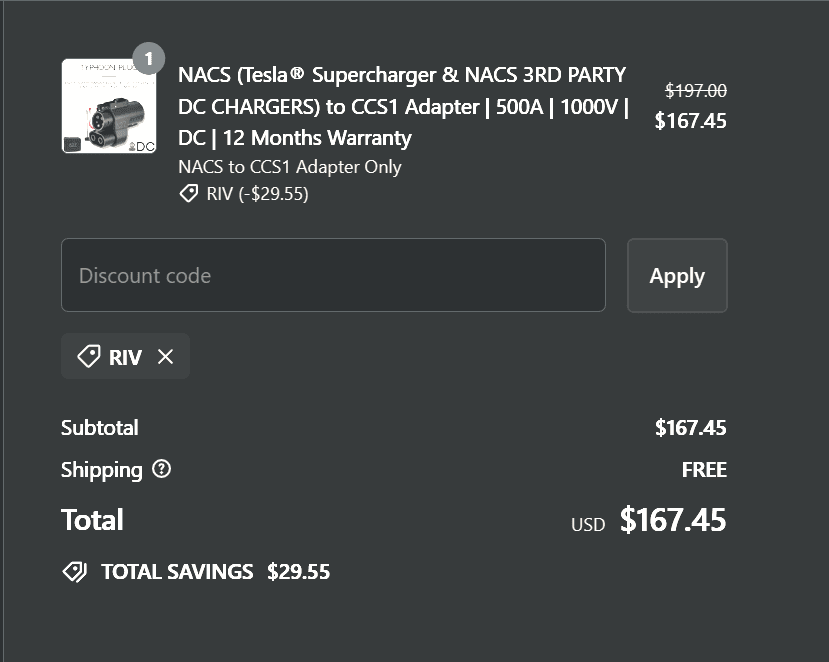Remove the RIV discount code chip
The image size is (829, 662).
[x=166, y=357]
